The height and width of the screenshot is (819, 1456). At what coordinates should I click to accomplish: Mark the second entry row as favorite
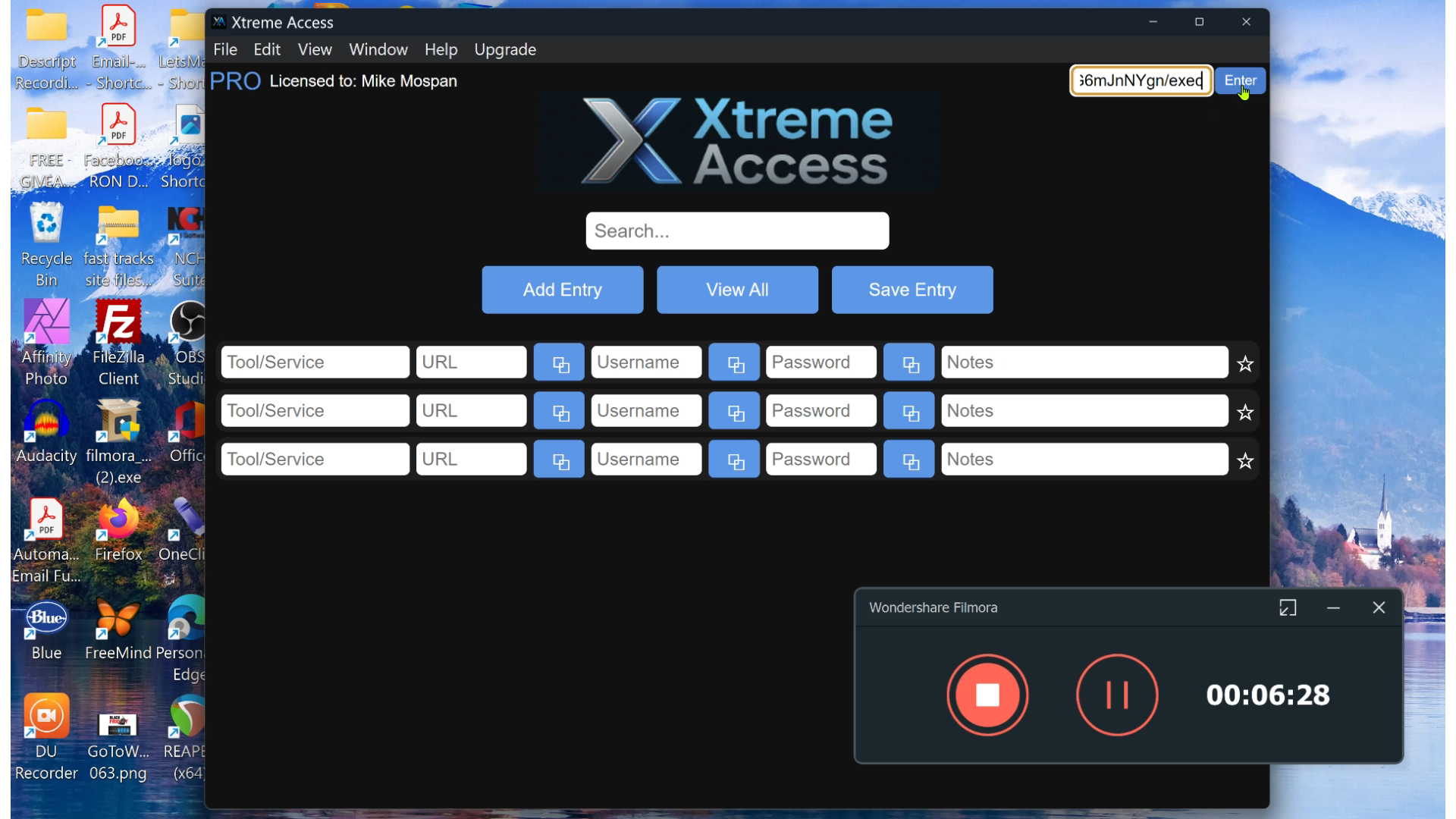[1245, 413]
